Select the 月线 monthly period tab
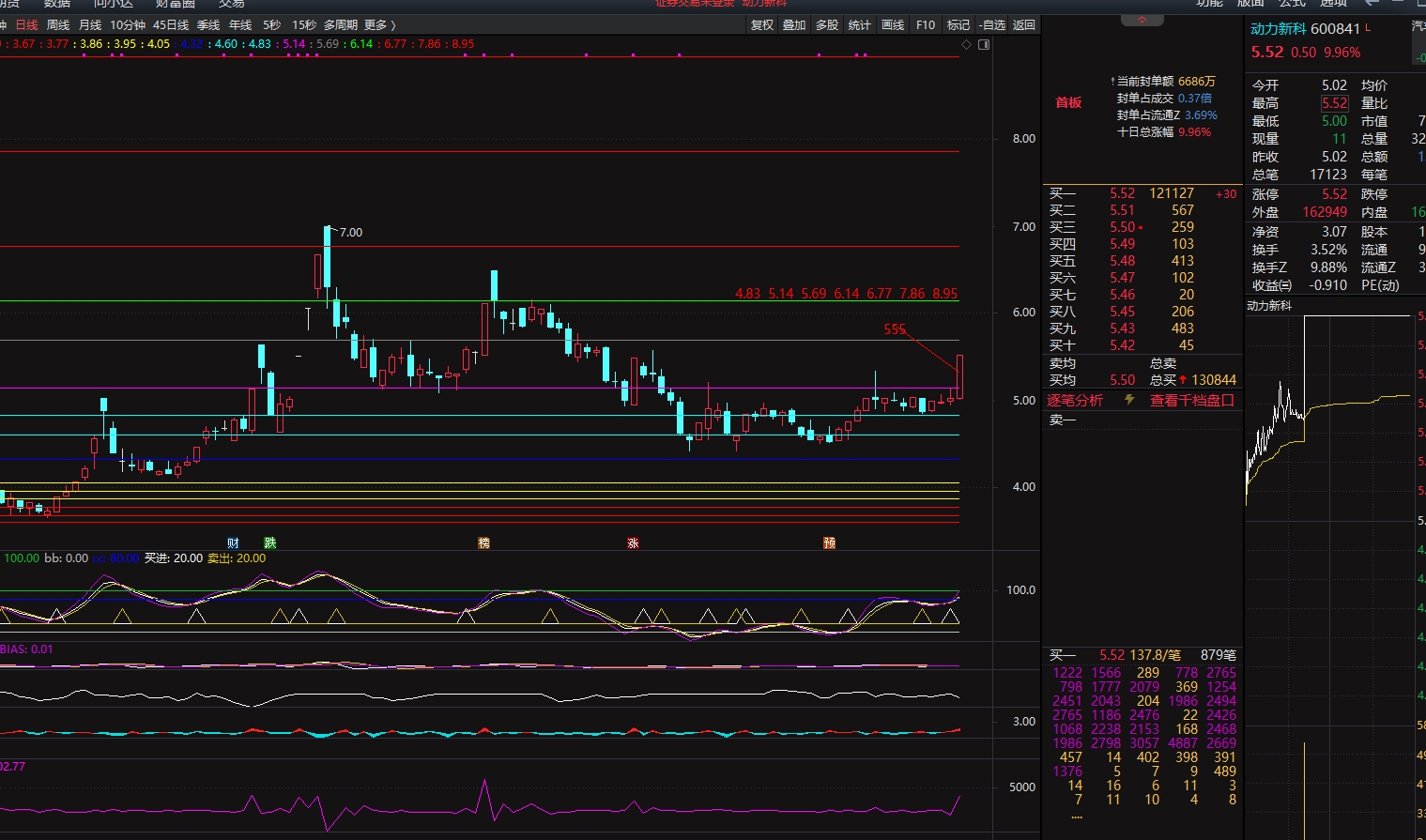Image resolution: width=1426 pixels, height=840 pixels. [90, 25]
